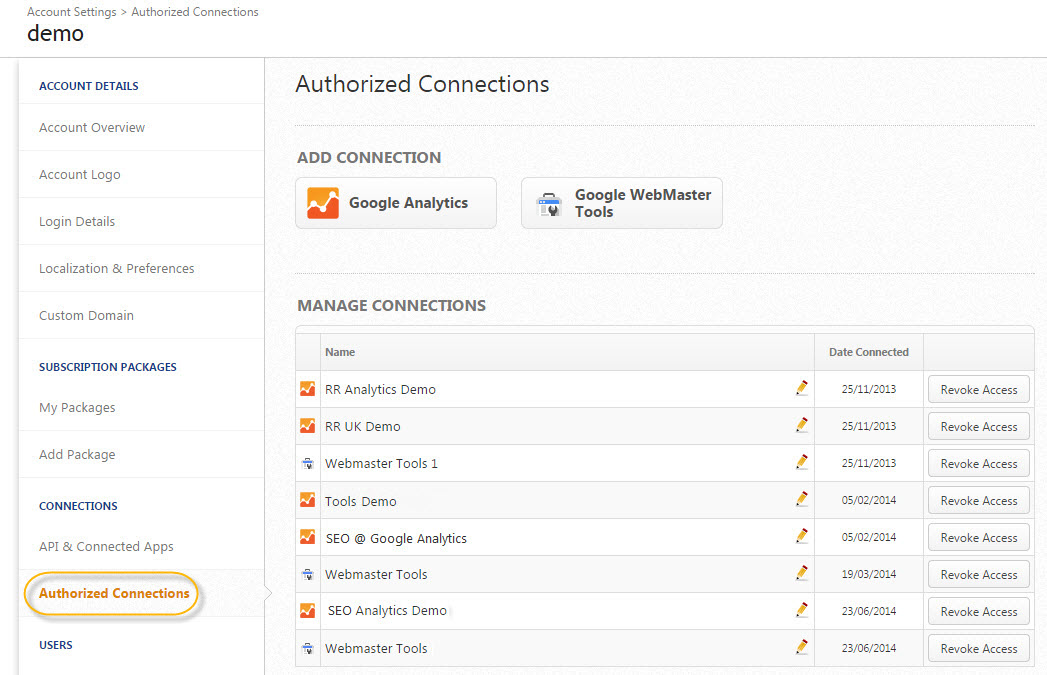
Task: Add a Google Analytics connection
Action: (396, 203)
